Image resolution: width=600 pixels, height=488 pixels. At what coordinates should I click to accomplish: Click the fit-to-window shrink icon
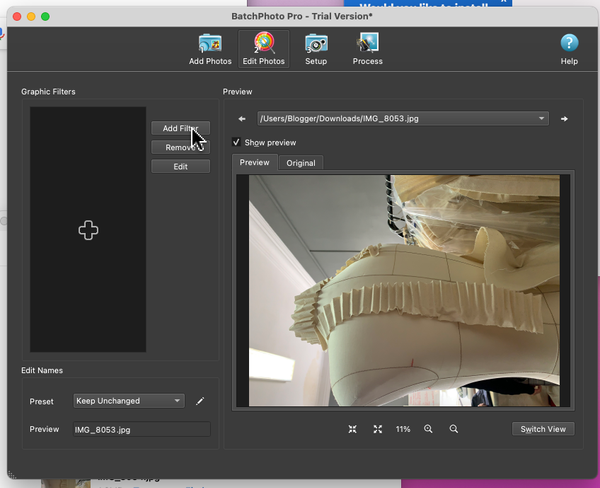pos(353,429)
